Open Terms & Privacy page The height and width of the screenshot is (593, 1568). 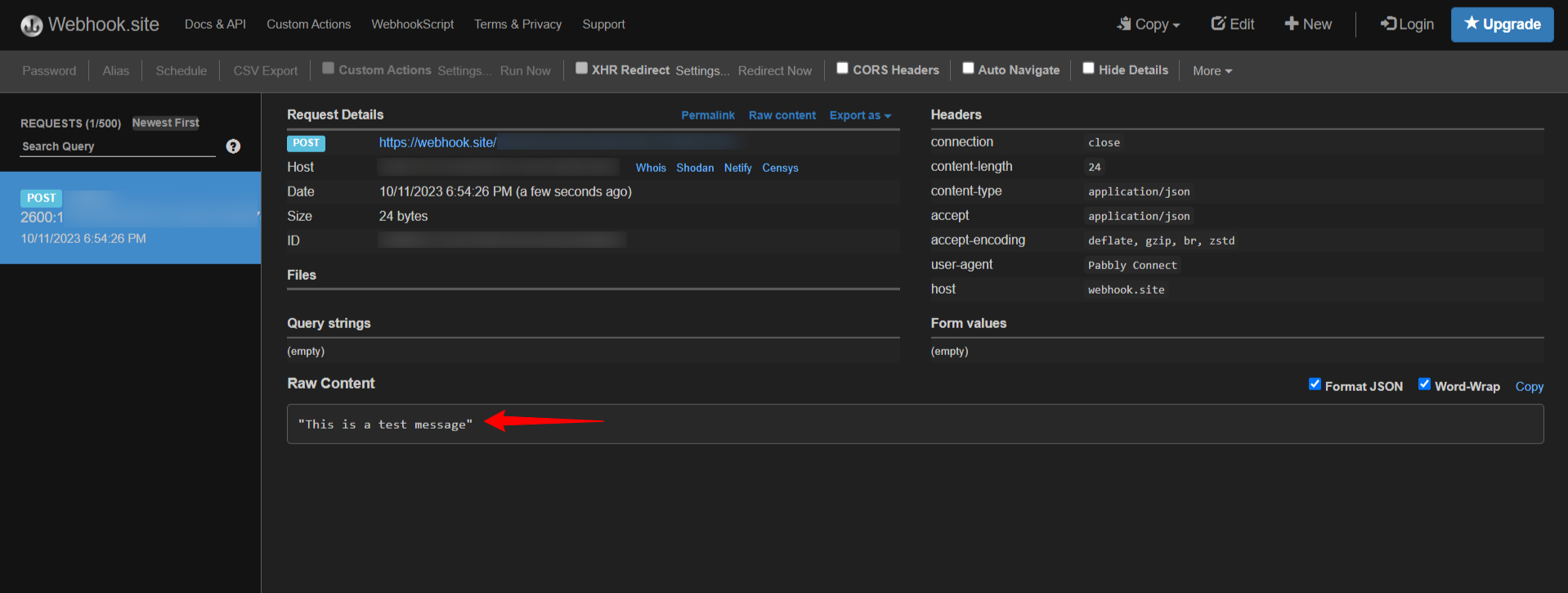(x=517, y=25)
